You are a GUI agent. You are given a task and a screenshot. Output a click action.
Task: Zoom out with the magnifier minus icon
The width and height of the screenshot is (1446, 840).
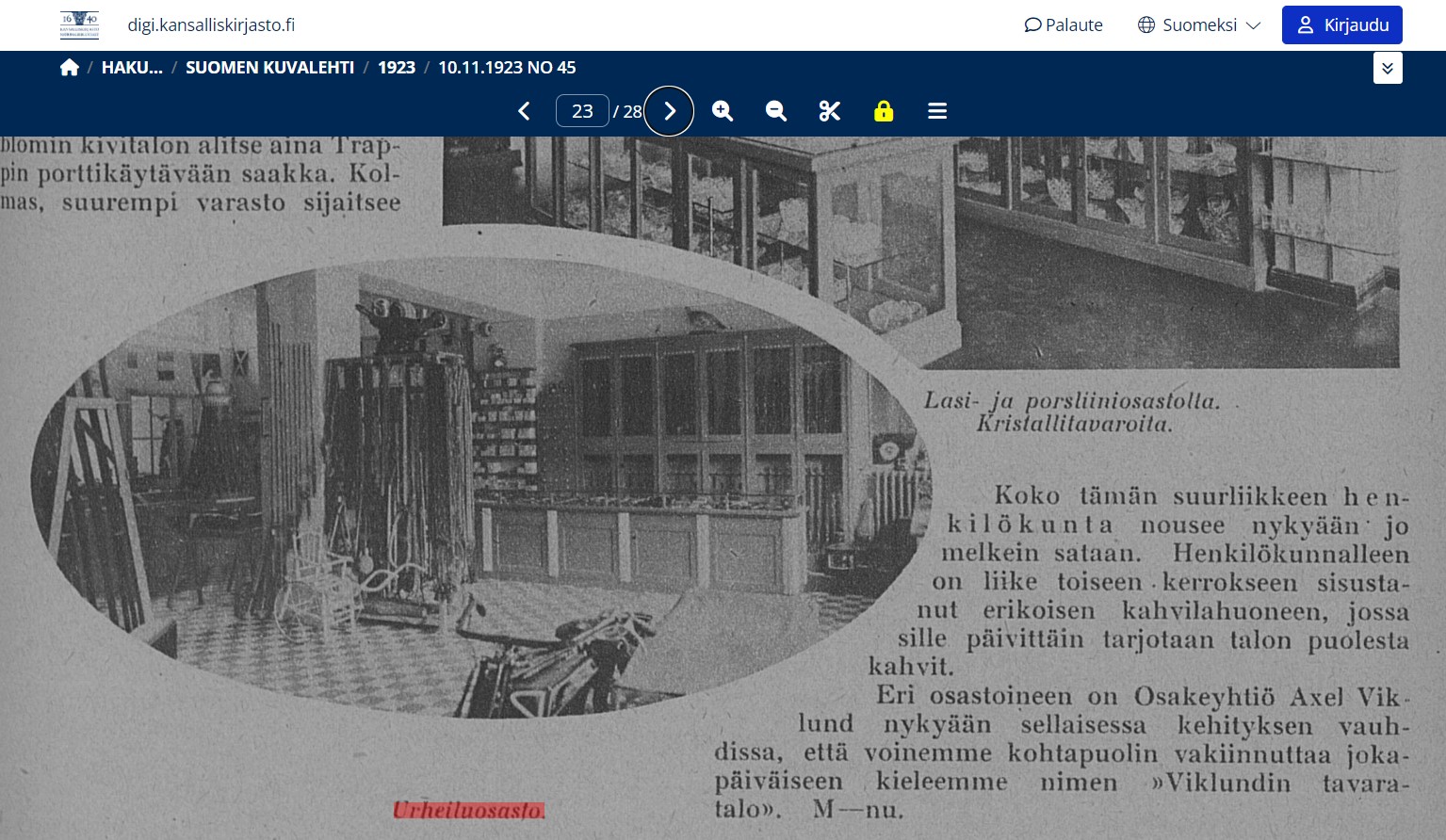click(776, 111)
